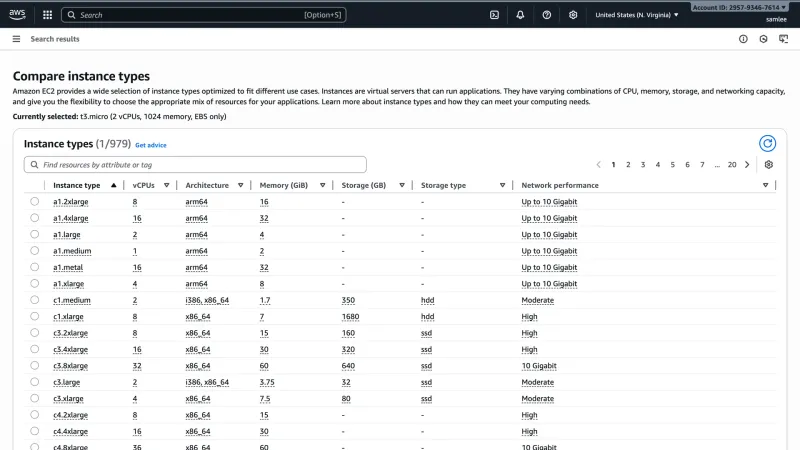Open the AWS home logo
The height and width of the screenshot is (450, 800).
click(17, 15)
